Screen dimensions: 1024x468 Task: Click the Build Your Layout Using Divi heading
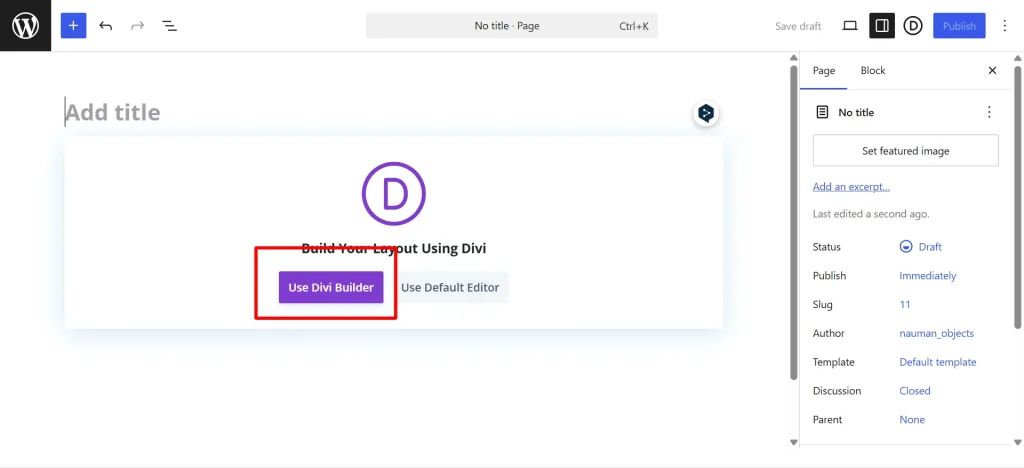point(394,248)
